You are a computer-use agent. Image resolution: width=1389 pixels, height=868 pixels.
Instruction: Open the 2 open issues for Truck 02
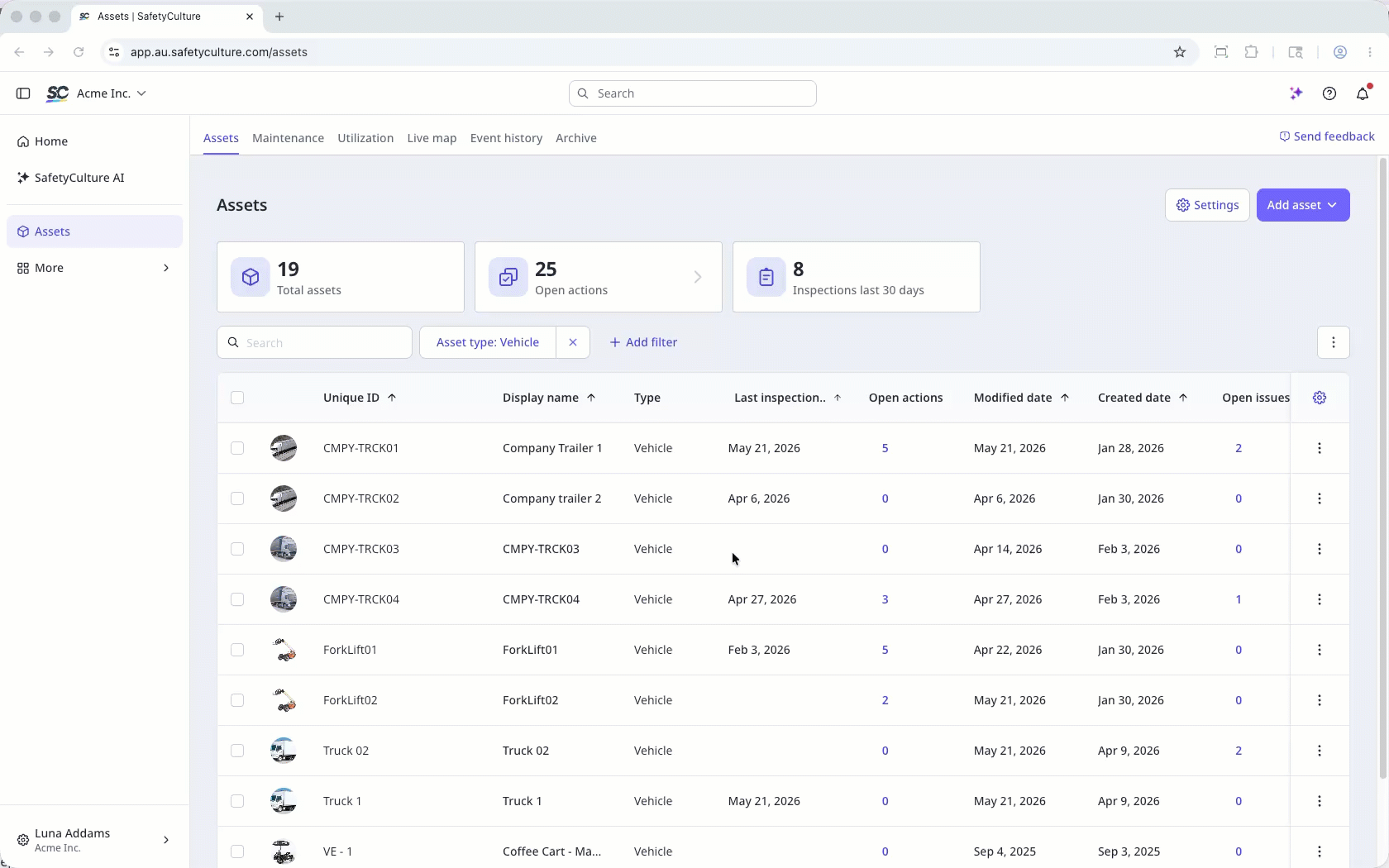(1239, 751)
